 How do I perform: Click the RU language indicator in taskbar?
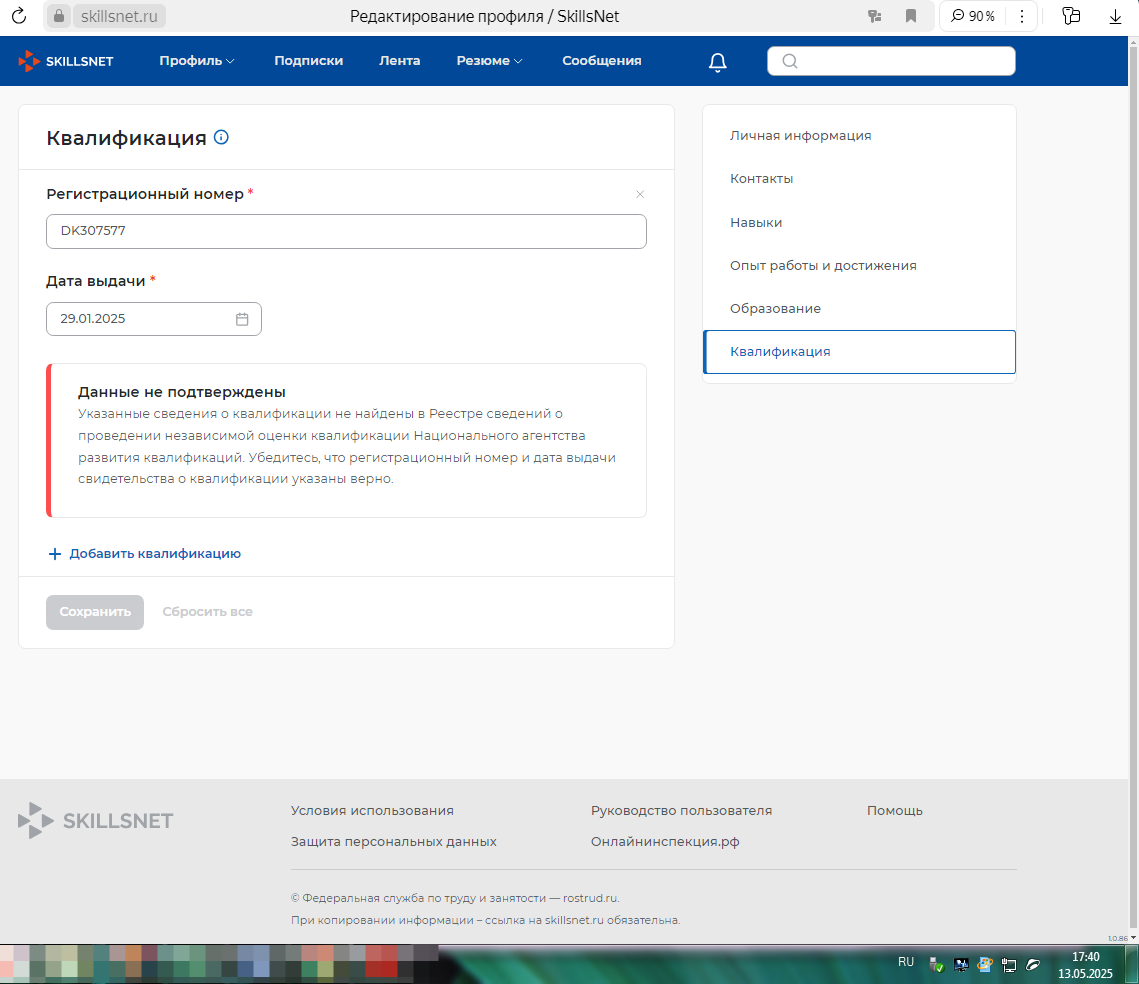(x=906, y=961)
